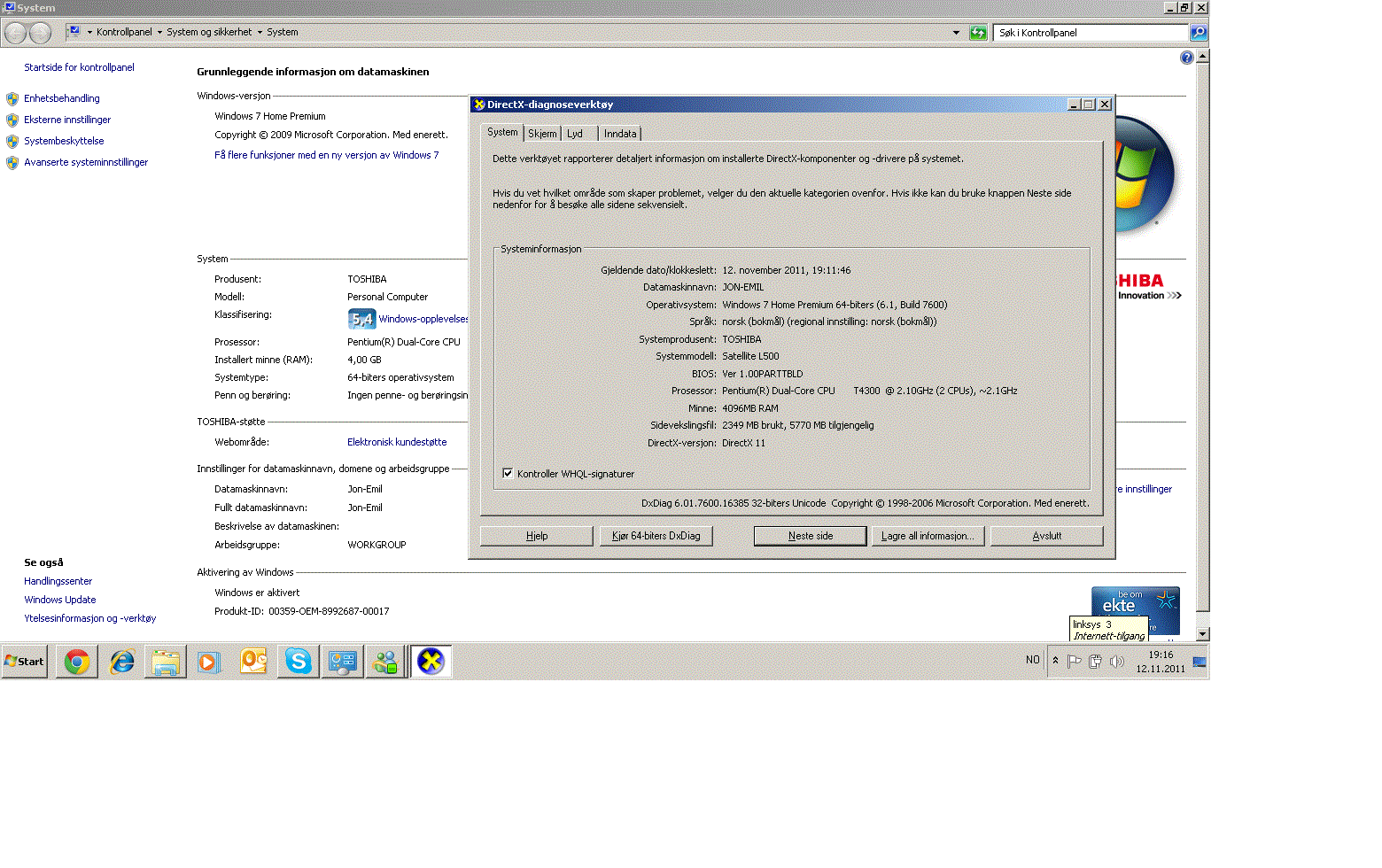This screenshot has width=1382, height=868.
Task: Click shield icon next to Systembeskyttelse
Action: click(12, 141)
